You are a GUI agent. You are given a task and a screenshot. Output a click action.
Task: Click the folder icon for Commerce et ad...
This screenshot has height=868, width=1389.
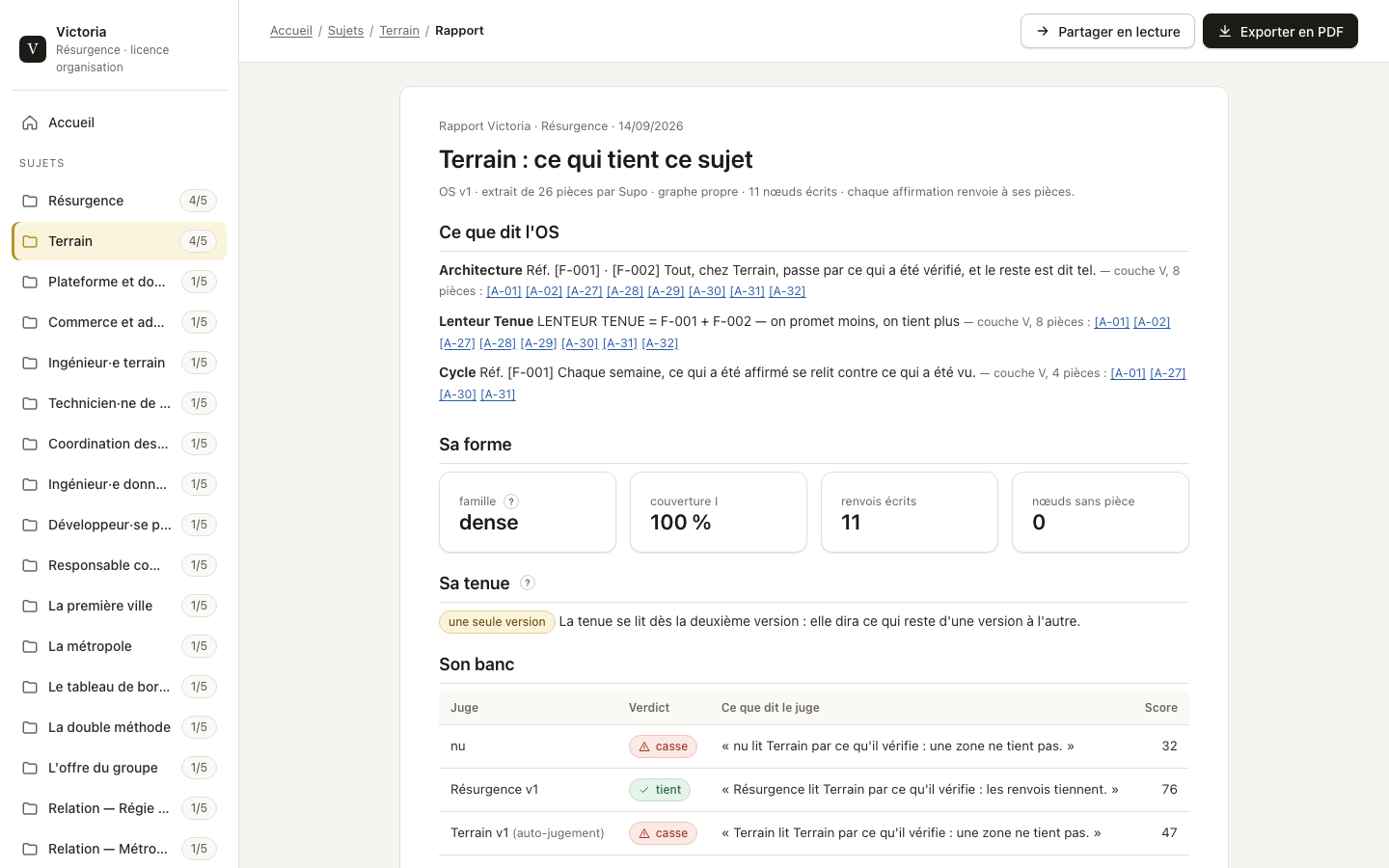tap(30, 322)
